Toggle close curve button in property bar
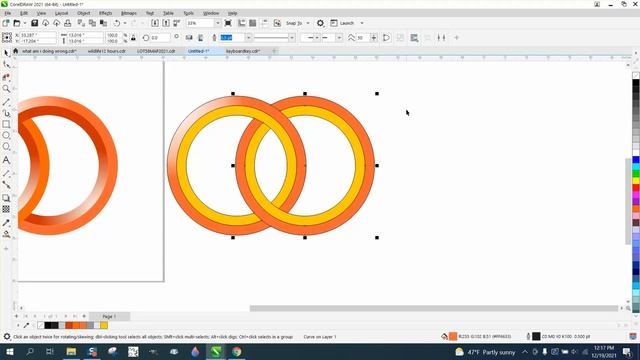Viewport: 640px width, 360px height. coord(386,38)
